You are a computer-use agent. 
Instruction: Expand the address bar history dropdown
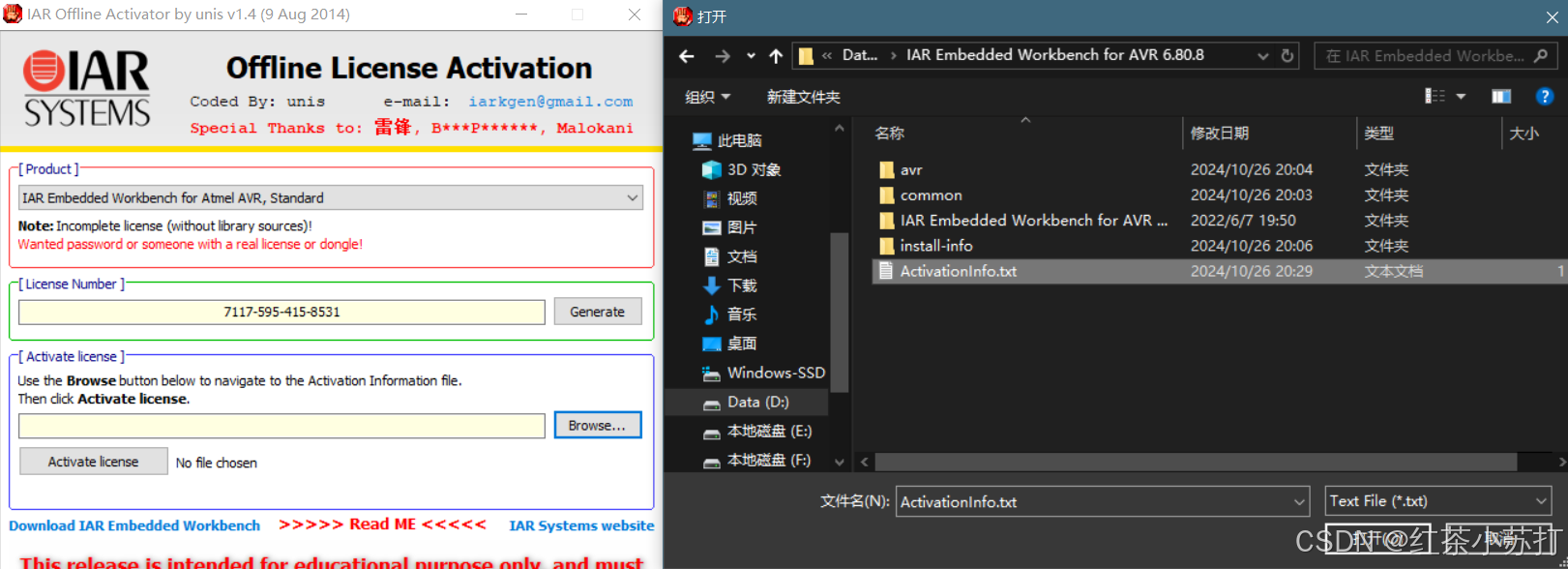tap(1262, 56)
